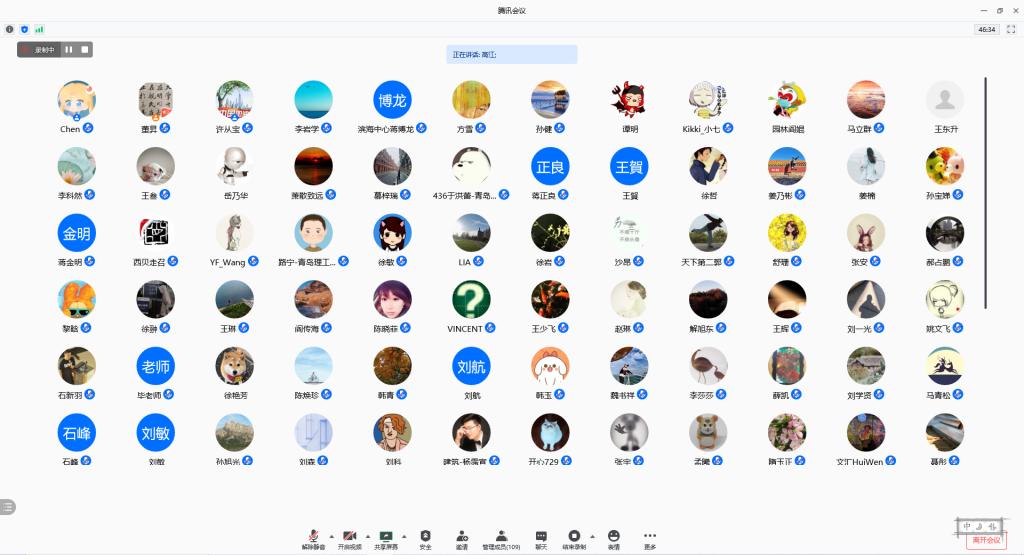This screenshot has width=1024, height=555.
Task: Expand the arrow next to 解除静音
Action: pyautogui.click(x=331, y=536)
